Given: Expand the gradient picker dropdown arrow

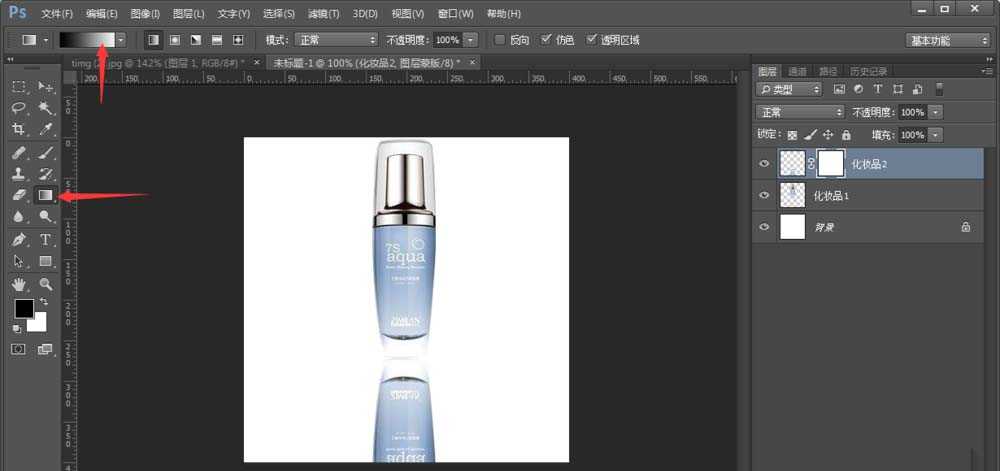Looking at the screenshot, I should click(121, 40).
